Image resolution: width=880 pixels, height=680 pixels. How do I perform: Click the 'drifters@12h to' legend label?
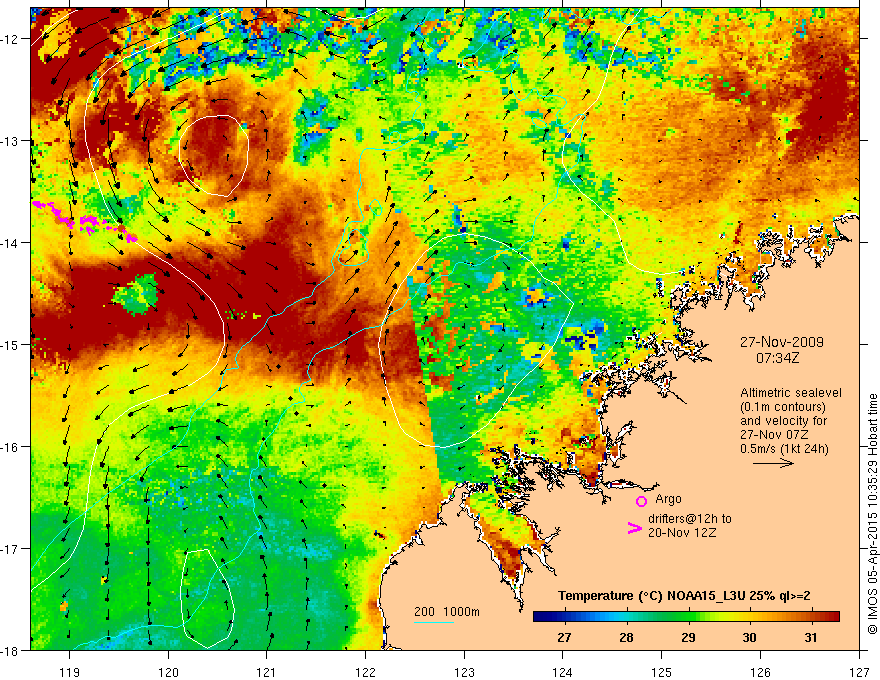click(x=690, y=519)
